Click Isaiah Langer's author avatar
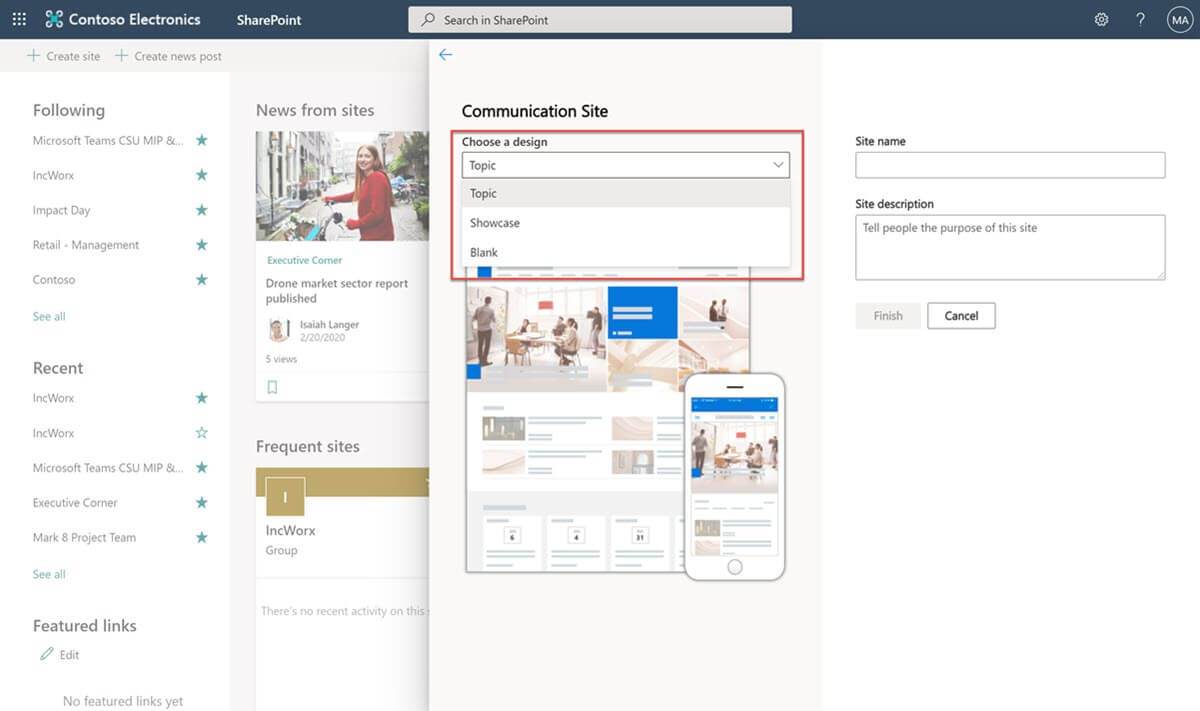 279,330
